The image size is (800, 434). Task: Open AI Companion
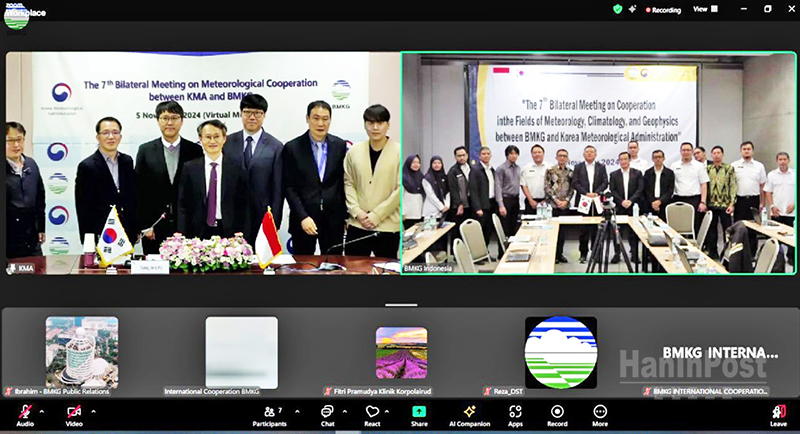pos(468,412)
